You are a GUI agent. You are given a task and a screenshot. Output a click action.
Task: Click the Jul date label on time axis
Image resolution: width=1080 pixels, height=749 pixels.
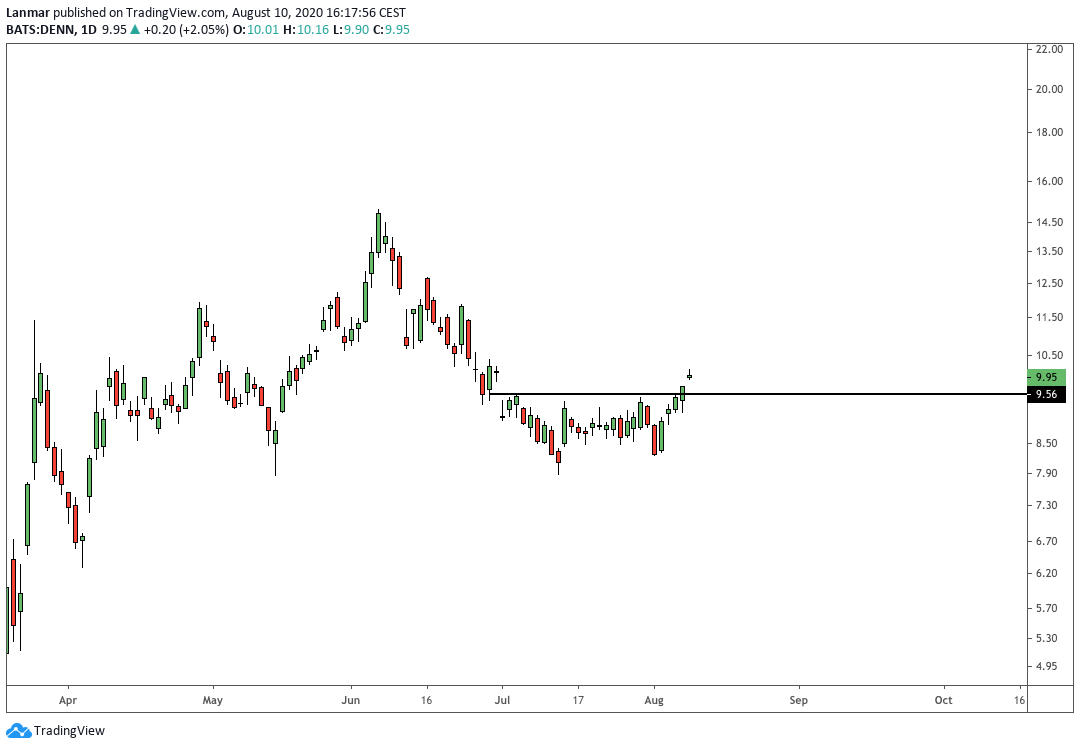pyautogui.click(x=503, y=700)
